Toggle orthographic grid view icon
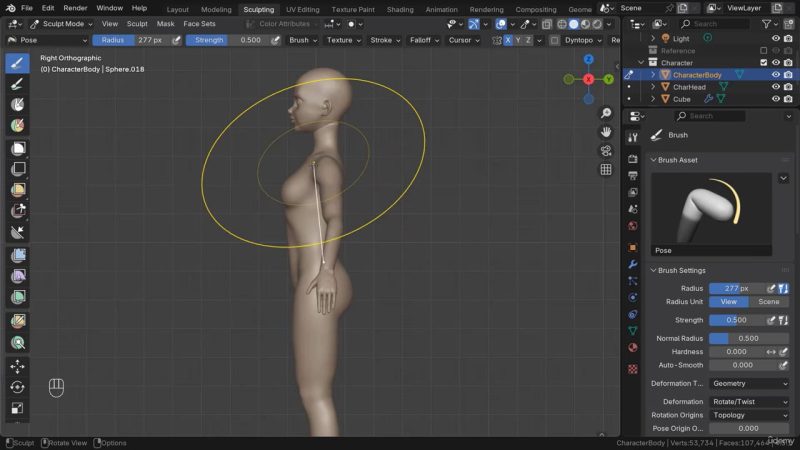Image resolution: width=800 pixels, height=450 pixels. (606, 169)
